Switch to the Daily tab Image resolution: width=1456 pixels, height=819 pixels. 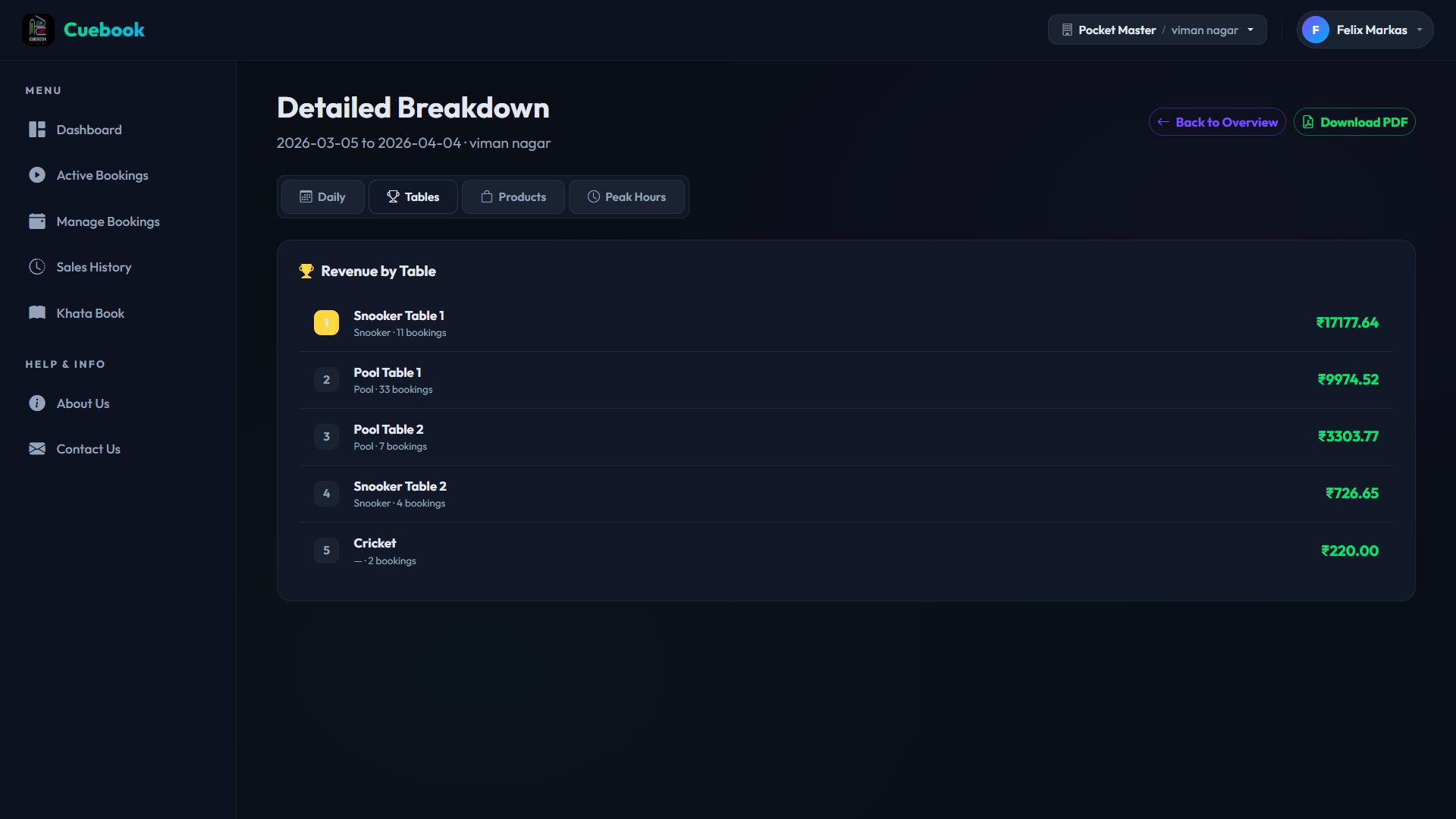tap(323, 197)
